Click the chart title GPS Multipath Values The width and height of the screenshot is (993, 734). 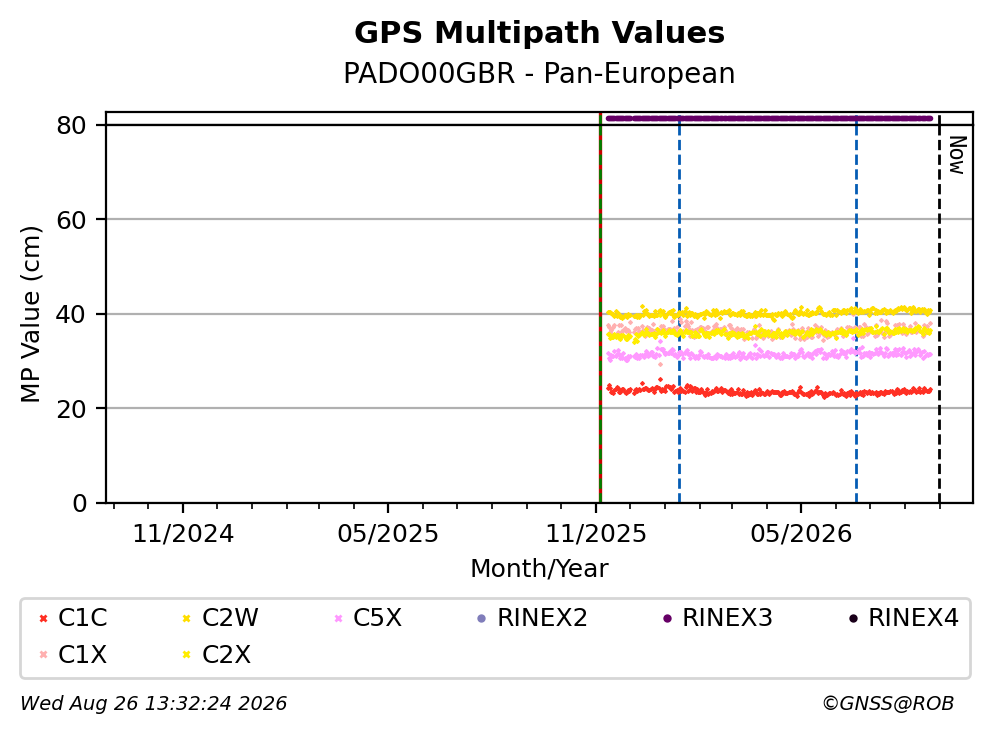(x=539, y=32)
